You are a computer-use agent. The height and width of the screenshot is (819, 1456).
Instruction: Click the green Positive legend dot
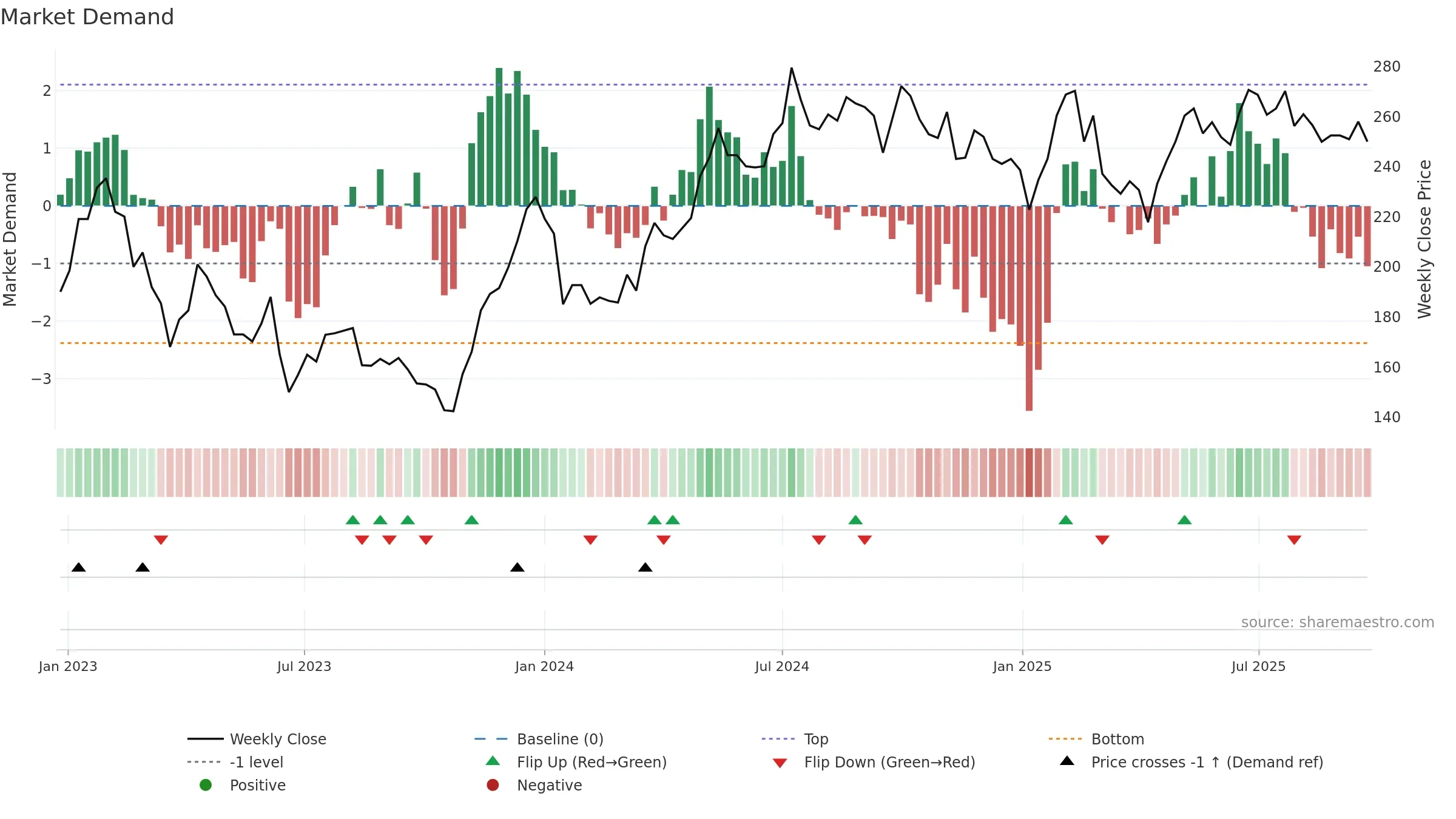tap(206, 785)
